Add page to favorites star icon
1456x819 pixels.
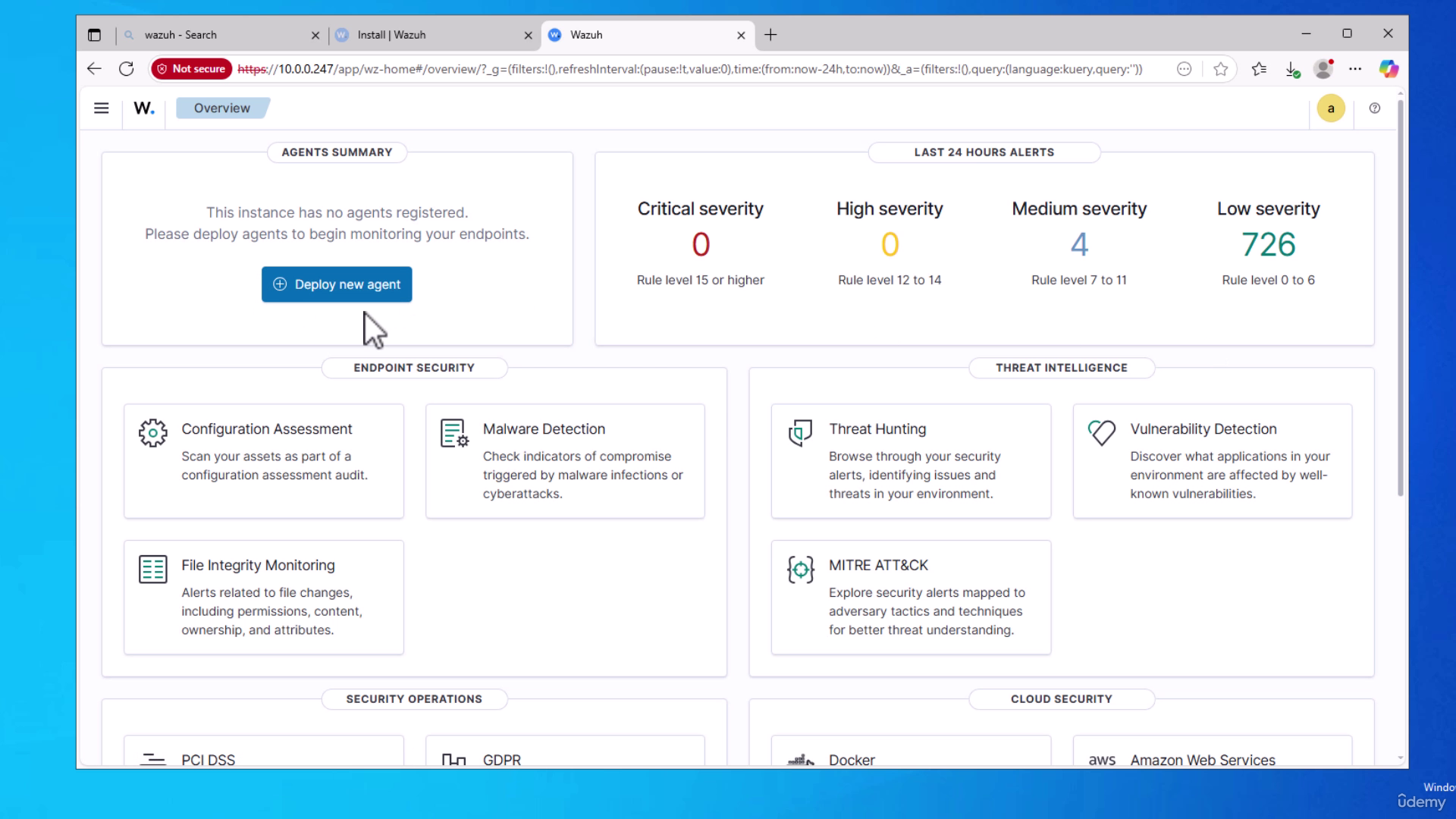pos(1220,69)
